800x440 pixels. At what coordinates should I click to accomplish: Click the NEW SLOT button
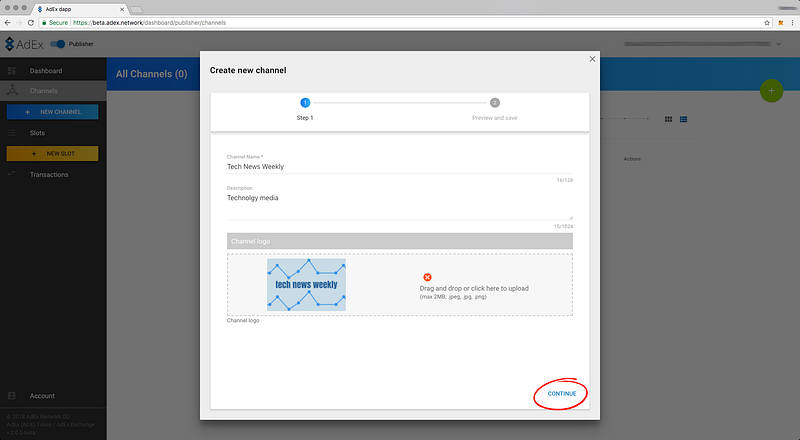(53, 154)
